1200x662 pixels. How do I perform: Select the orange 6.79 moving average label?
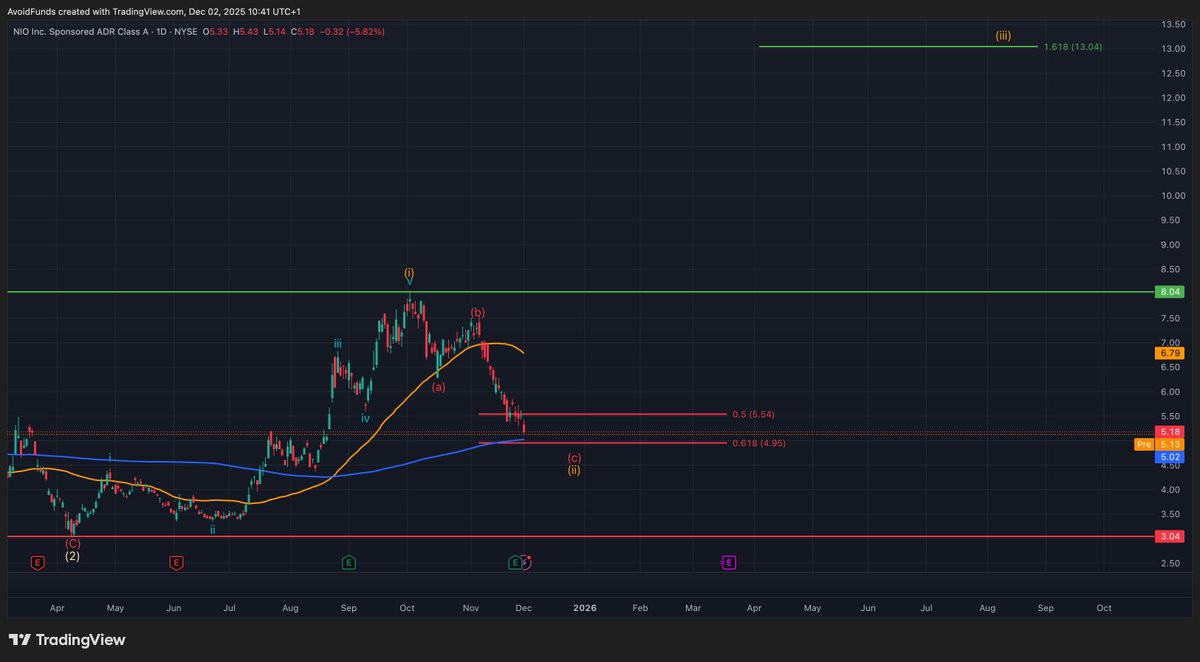1171,353
